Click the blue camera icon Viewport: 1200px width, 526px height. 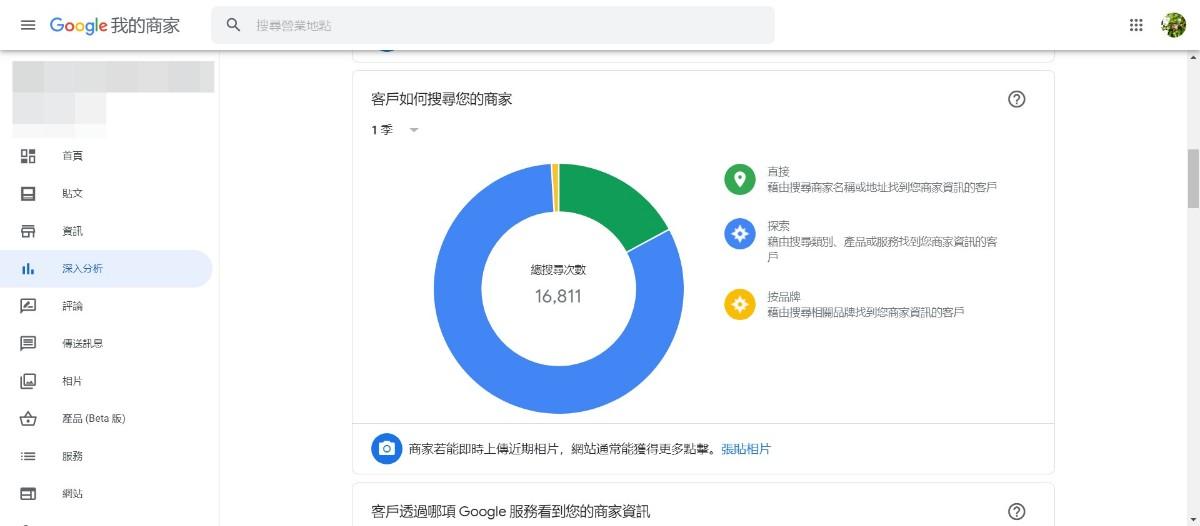386,449
